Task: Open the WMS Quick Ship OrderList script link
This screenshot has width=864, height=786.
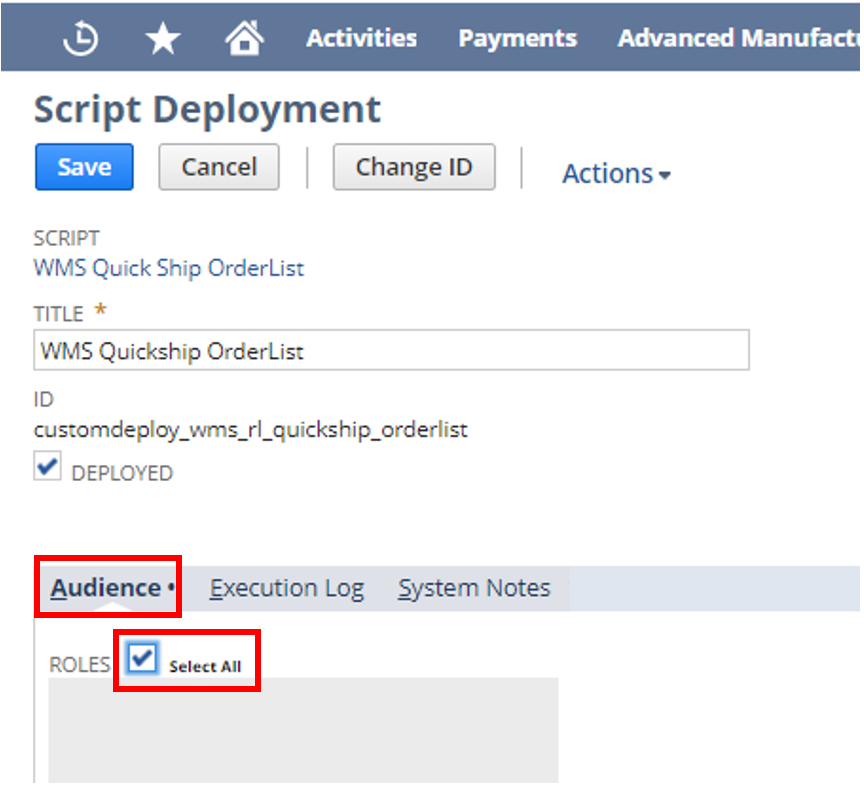Action: tap(169, 268)
